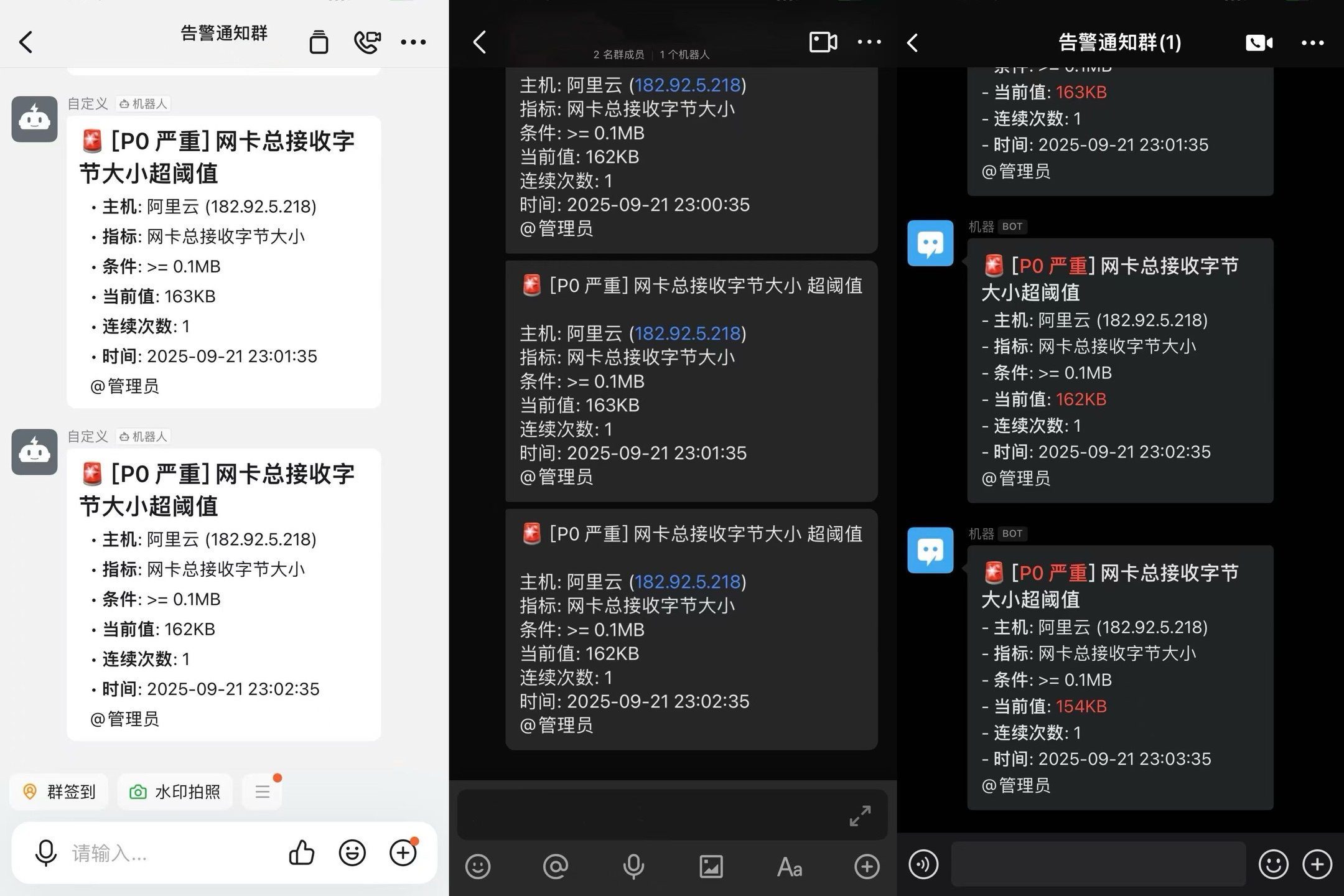1344x896 pixels.
Task: Open the emoji picker in the bottom toolbar
Action: point(477,866)
